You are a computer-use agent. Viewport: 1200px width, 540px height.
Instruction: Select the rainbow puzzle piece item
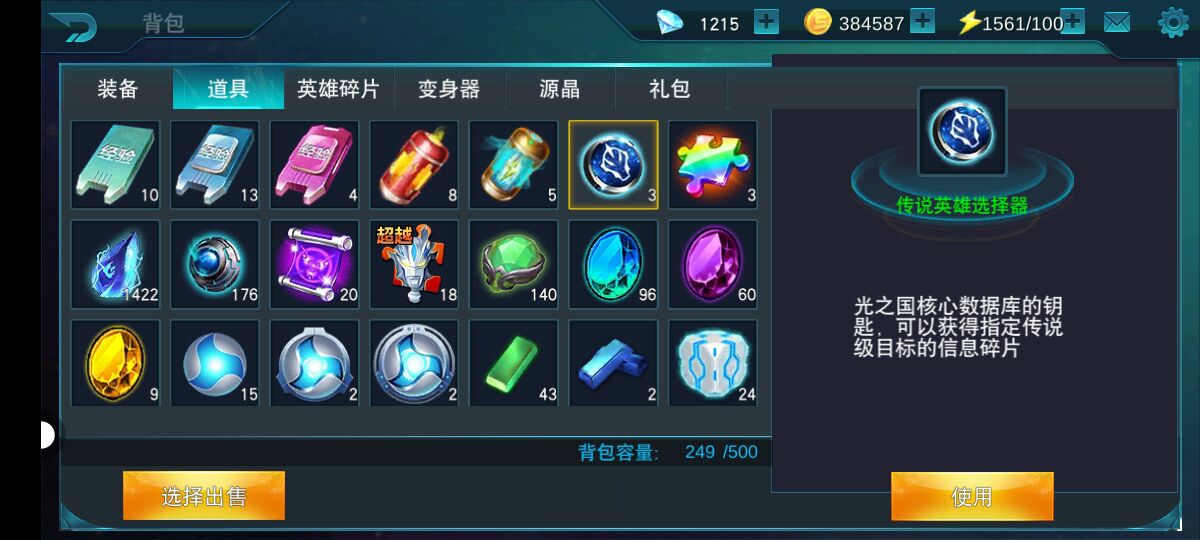pos(713,164)
